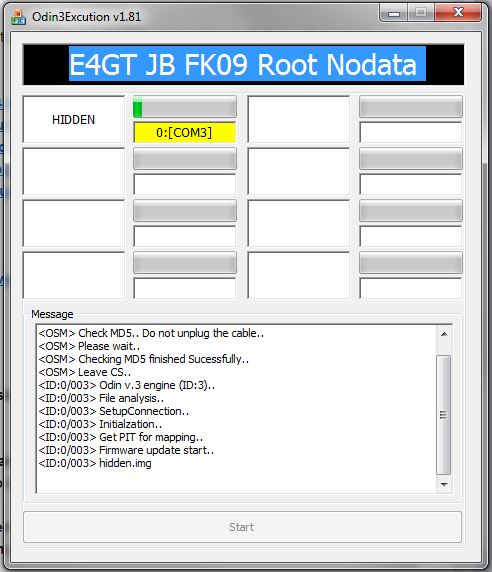Click the message log scroll up arrow
492x572 pixels.
tap(444, 334)
